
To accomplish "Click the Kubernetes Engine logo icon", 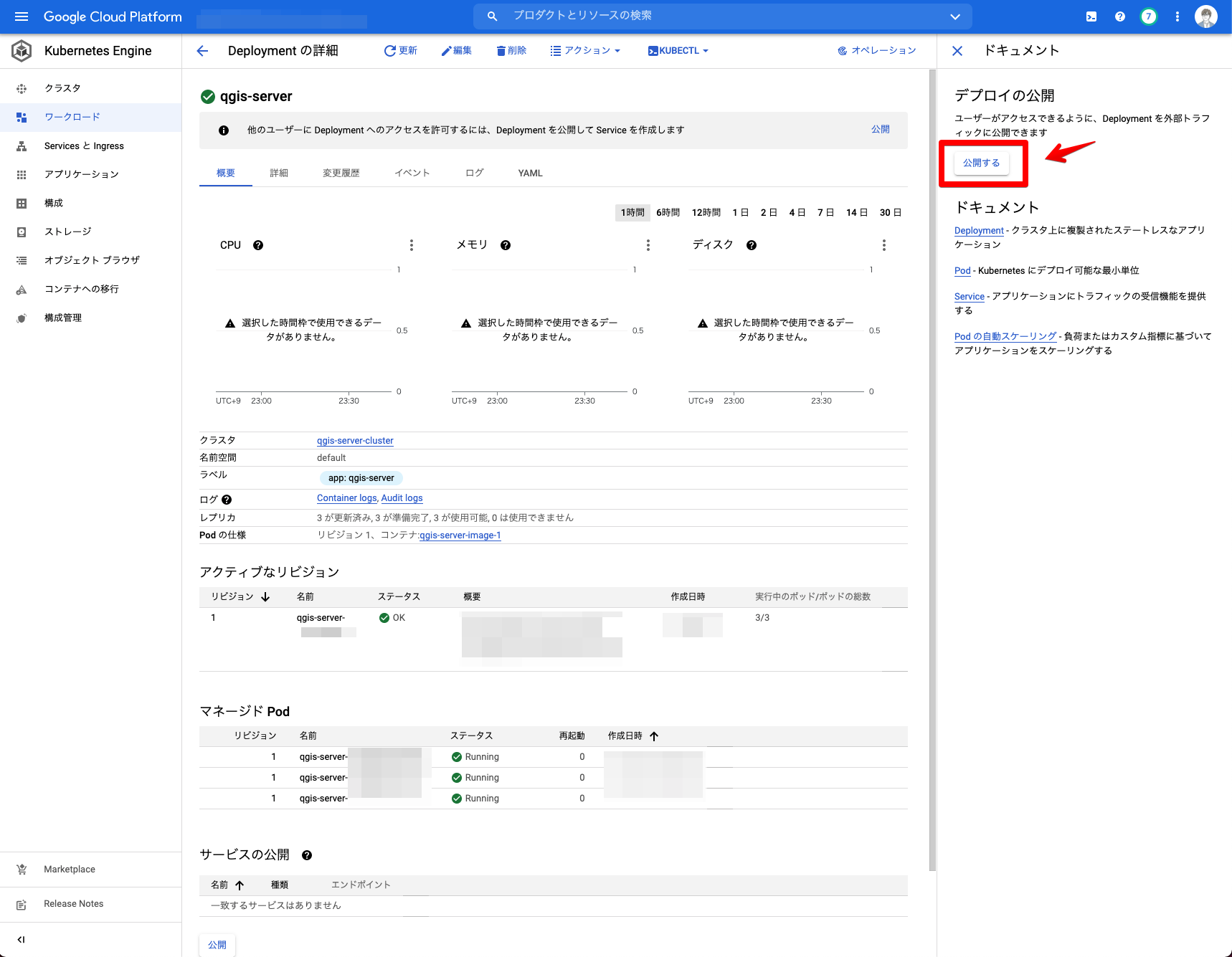I will pos(22,51).
